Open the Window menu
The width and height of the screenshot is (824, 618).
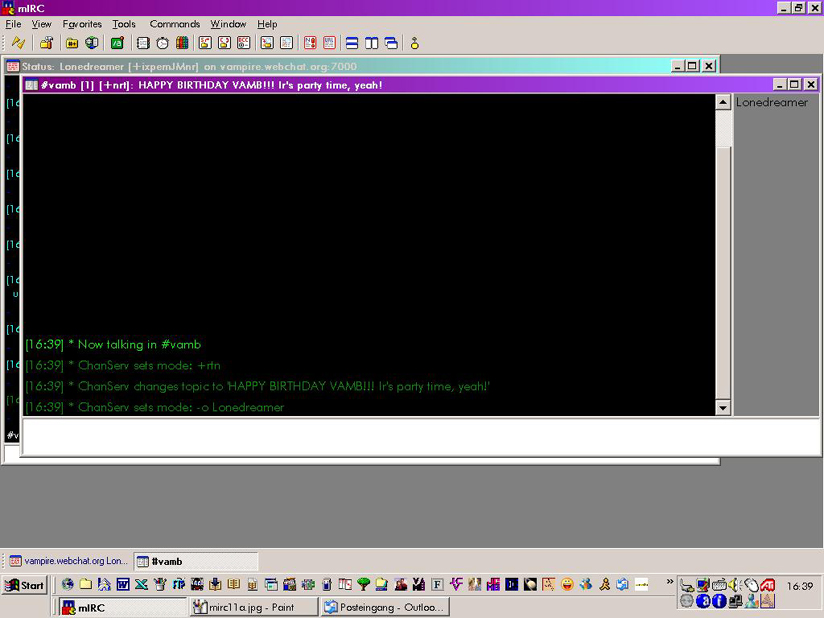pos(228,24)
